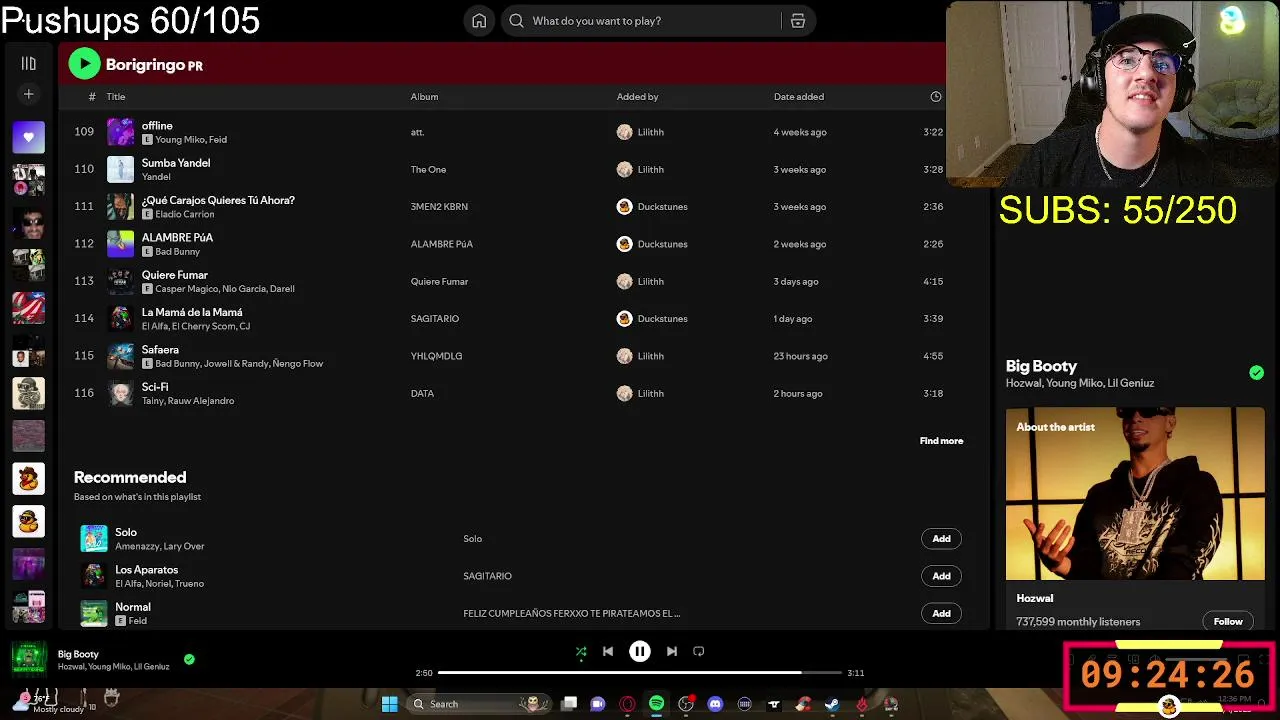Open the SAGITARIO album on row 114

[434, 319]
